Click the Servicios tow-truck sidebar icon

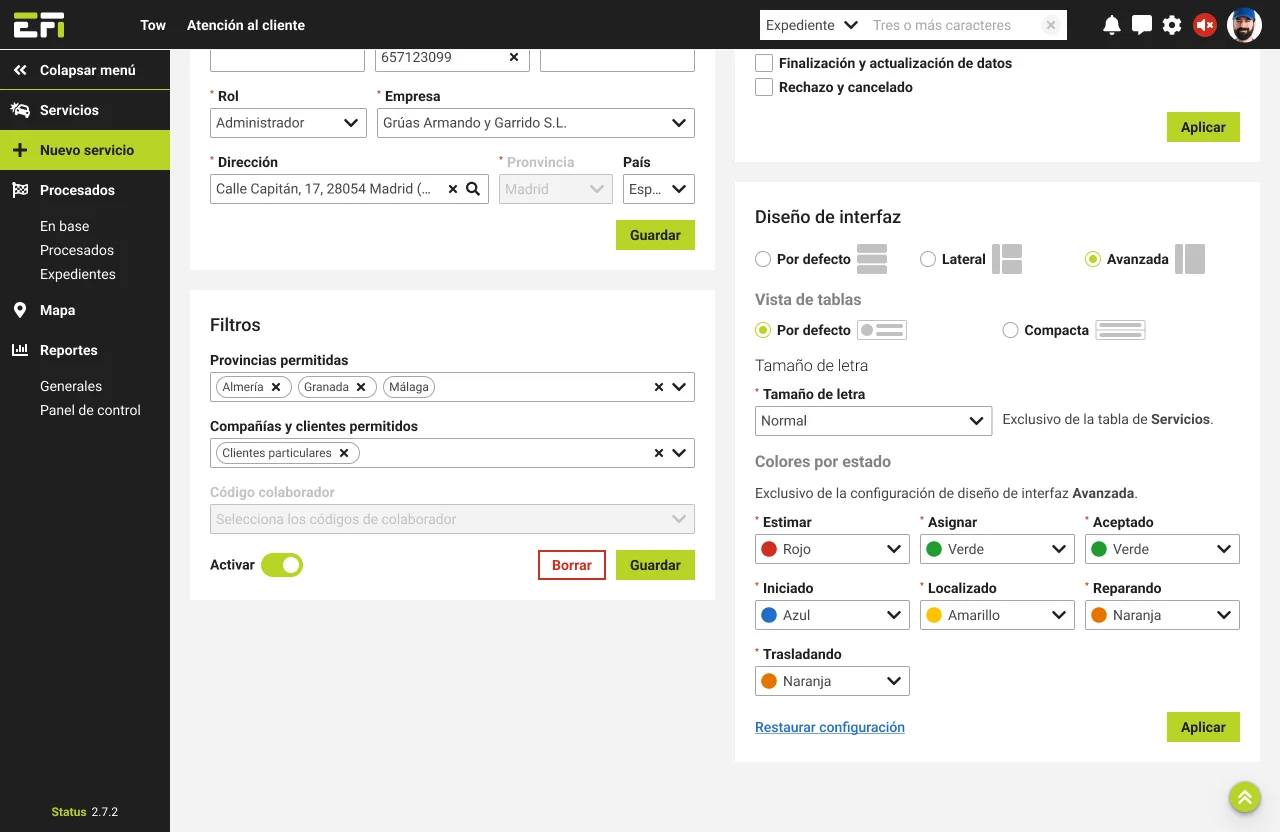(20, 110)
